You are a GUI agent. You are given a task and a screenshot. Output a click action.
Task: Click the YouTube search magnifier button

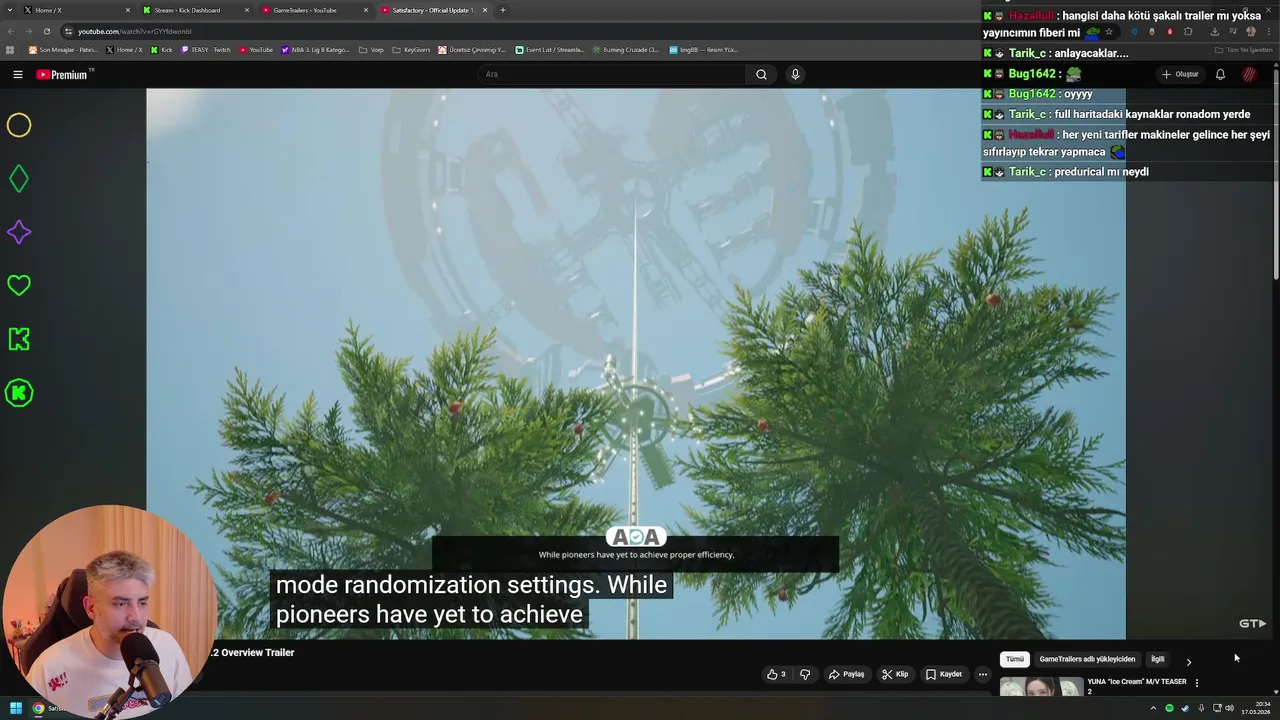click(x=761, y=74)
